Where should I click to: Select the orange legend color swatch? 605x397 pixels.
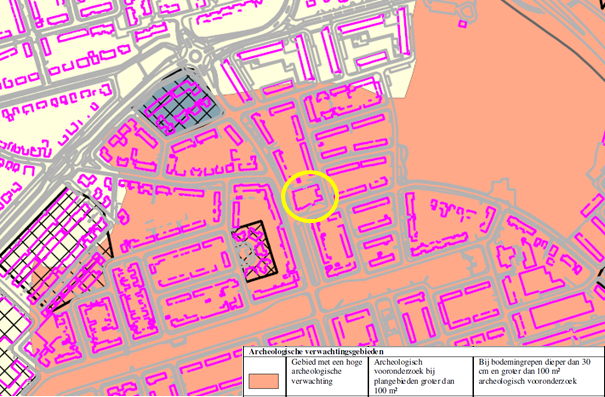pyautogui.click(x=264, y=381)
